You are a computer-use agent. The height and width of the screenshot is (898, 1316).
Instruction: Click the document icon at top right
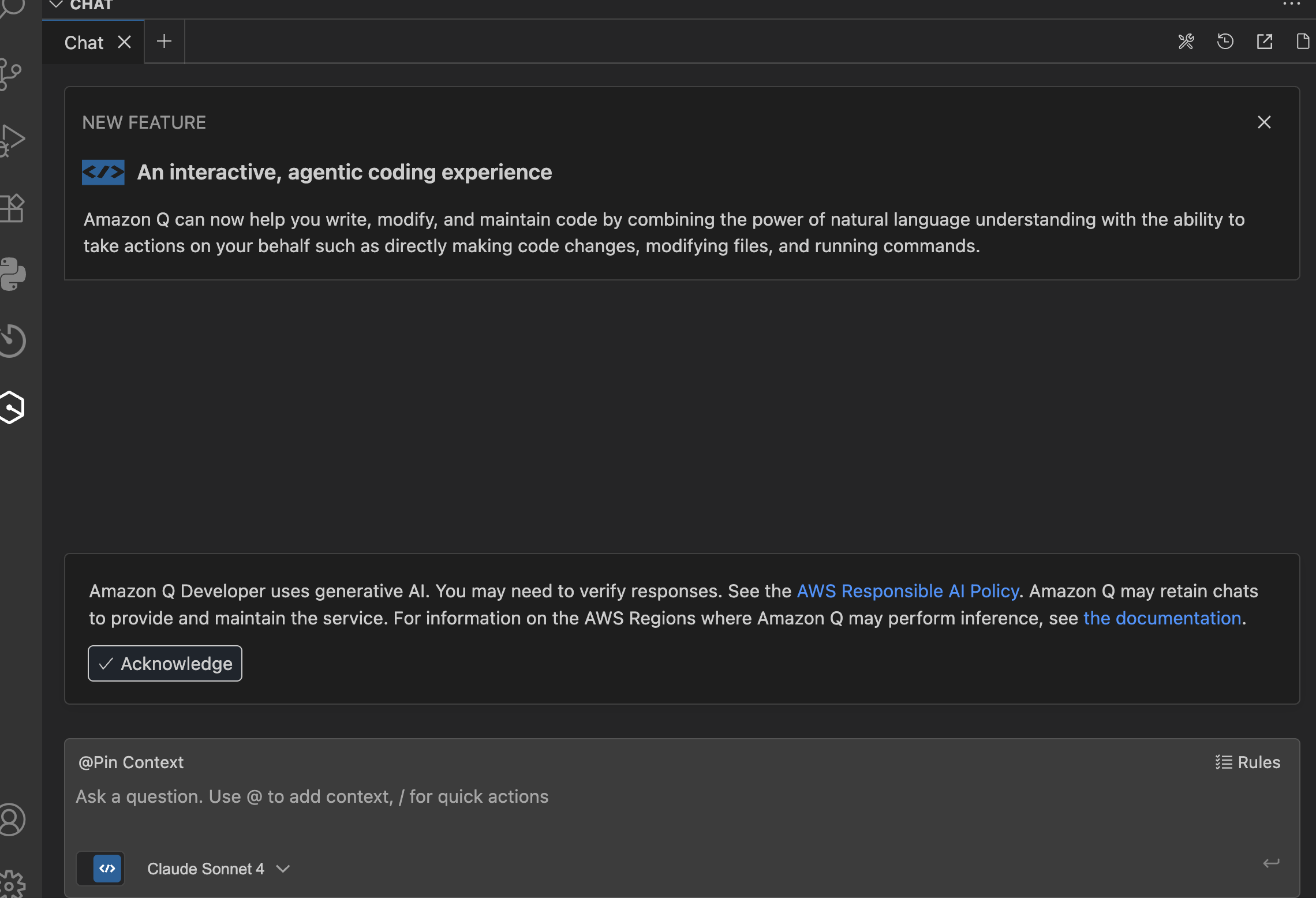click(1303, 42)
